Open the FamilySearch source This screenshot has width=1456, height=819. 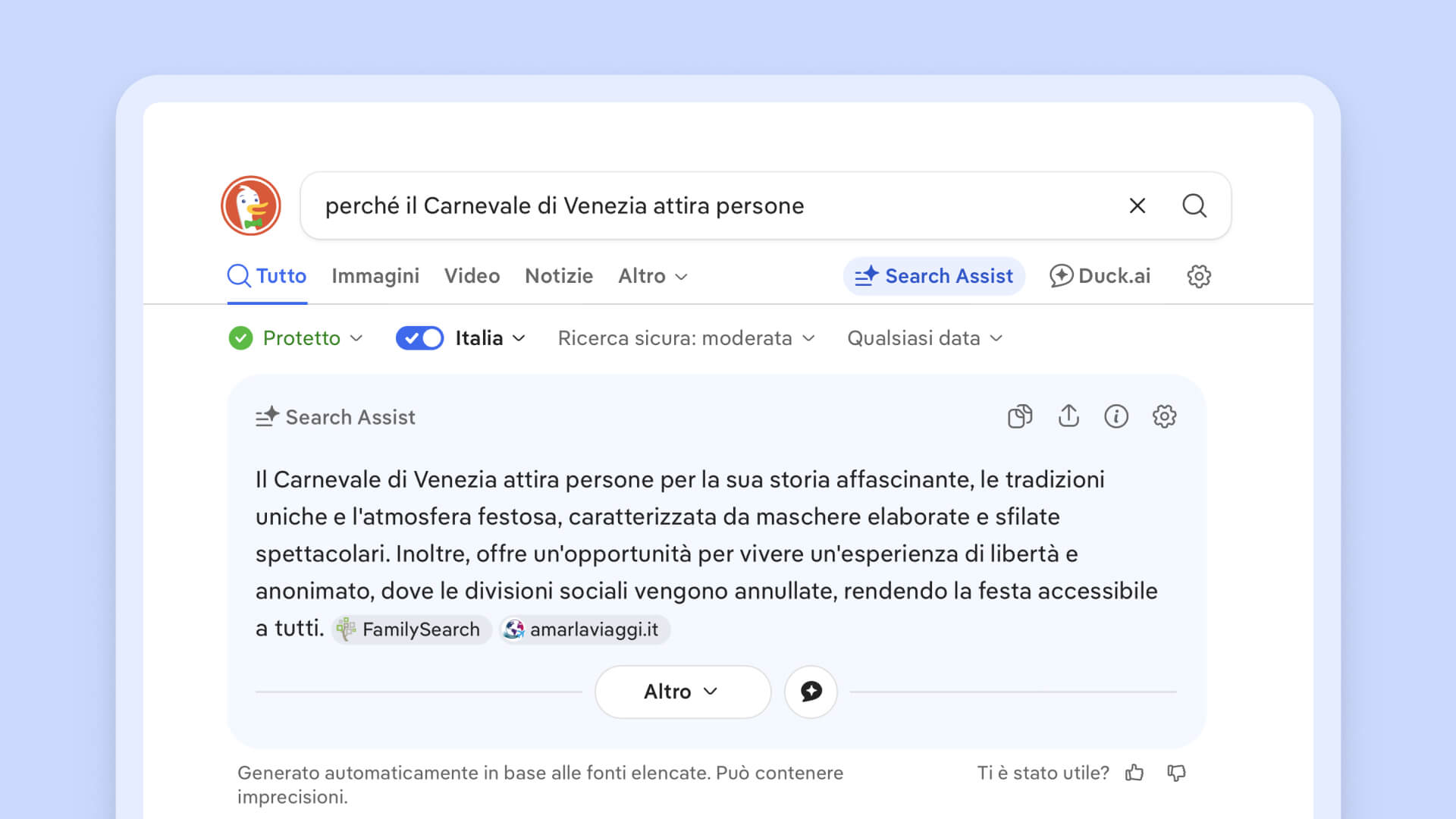click(410, 629)
